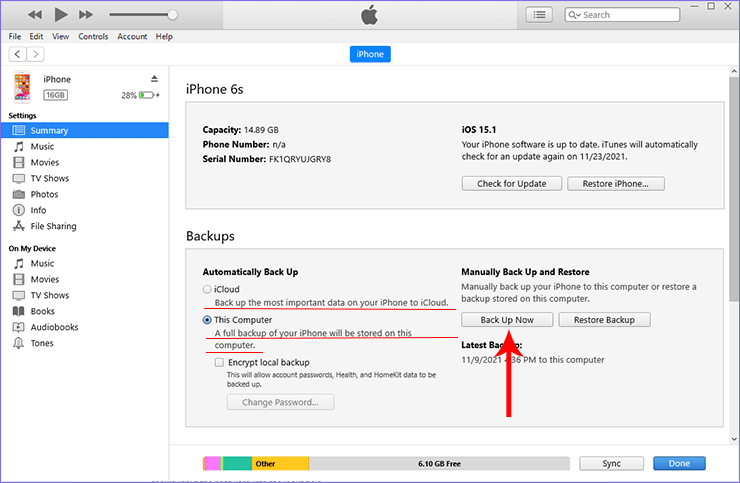The image size is (740, 483).
Task: Click Back Up Now button
Action: tap(507, 320)
